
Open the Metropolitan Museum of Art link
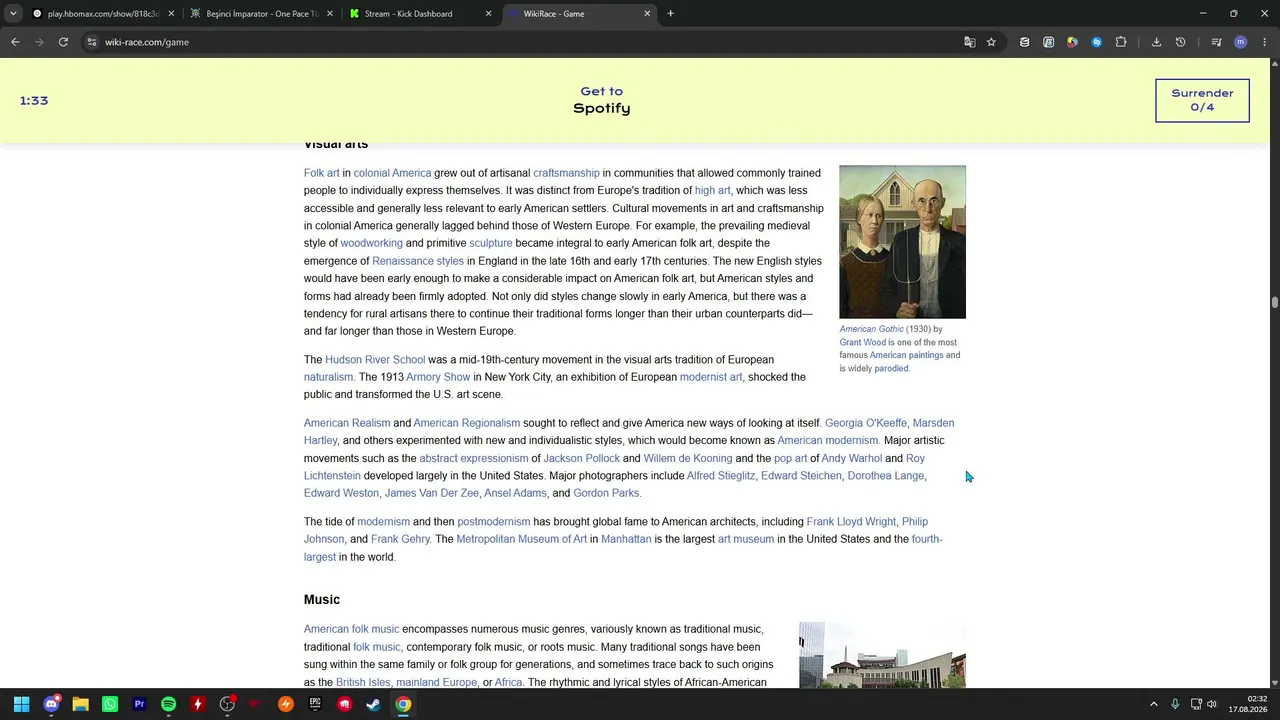(x=522, y=539)
